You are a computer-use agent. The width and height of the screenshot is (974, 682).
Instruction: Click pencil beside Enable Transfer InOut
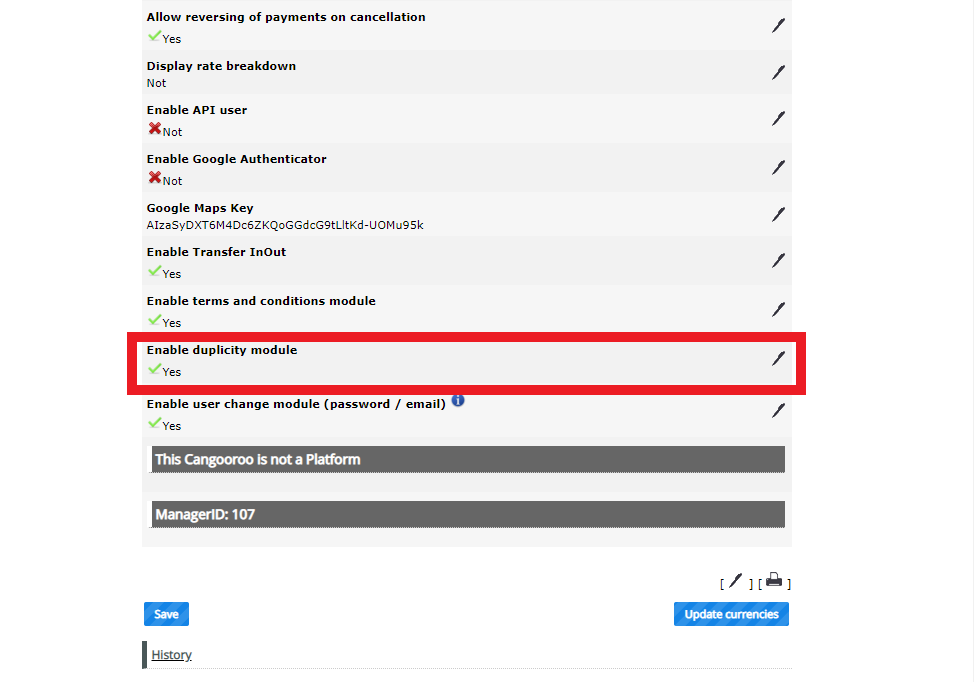778,261
